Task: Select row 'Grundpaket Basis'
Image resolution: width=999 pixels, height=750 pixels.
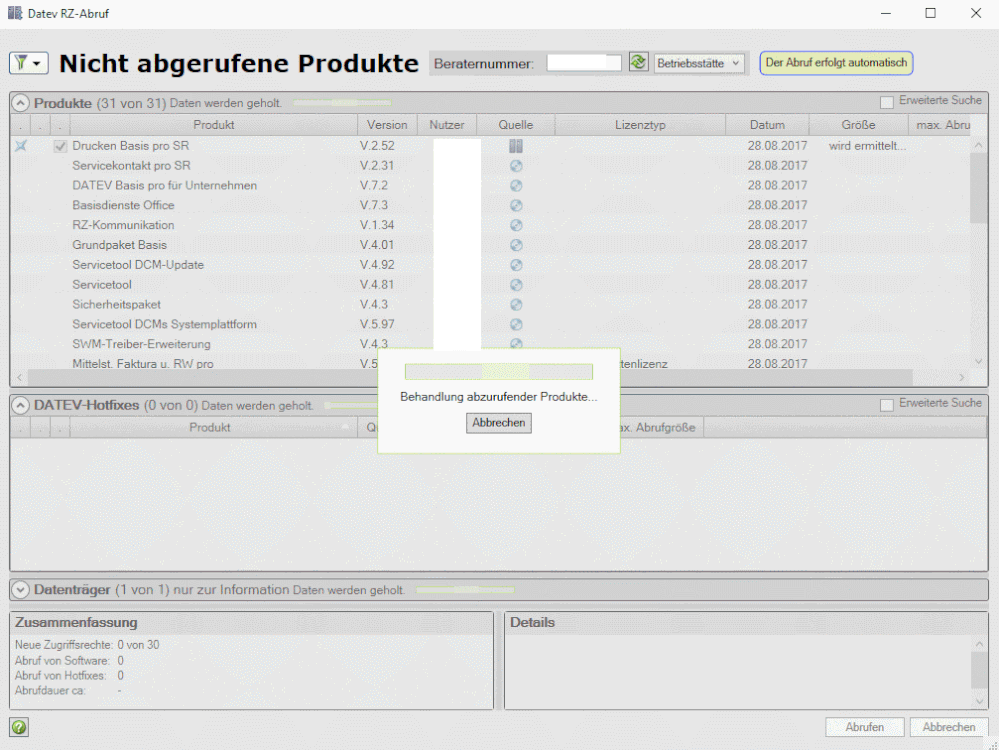Action: click(491, 245)
